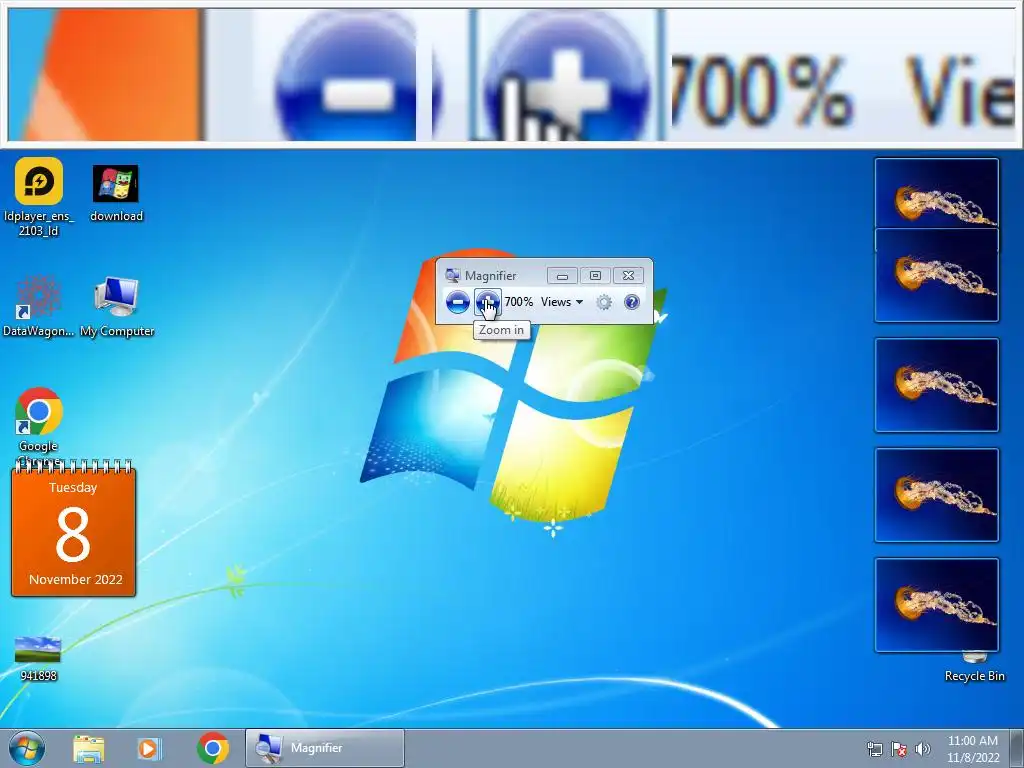The image size is (1024, 768).
Task: Open the Windows Start button
Action: point(27,748)
